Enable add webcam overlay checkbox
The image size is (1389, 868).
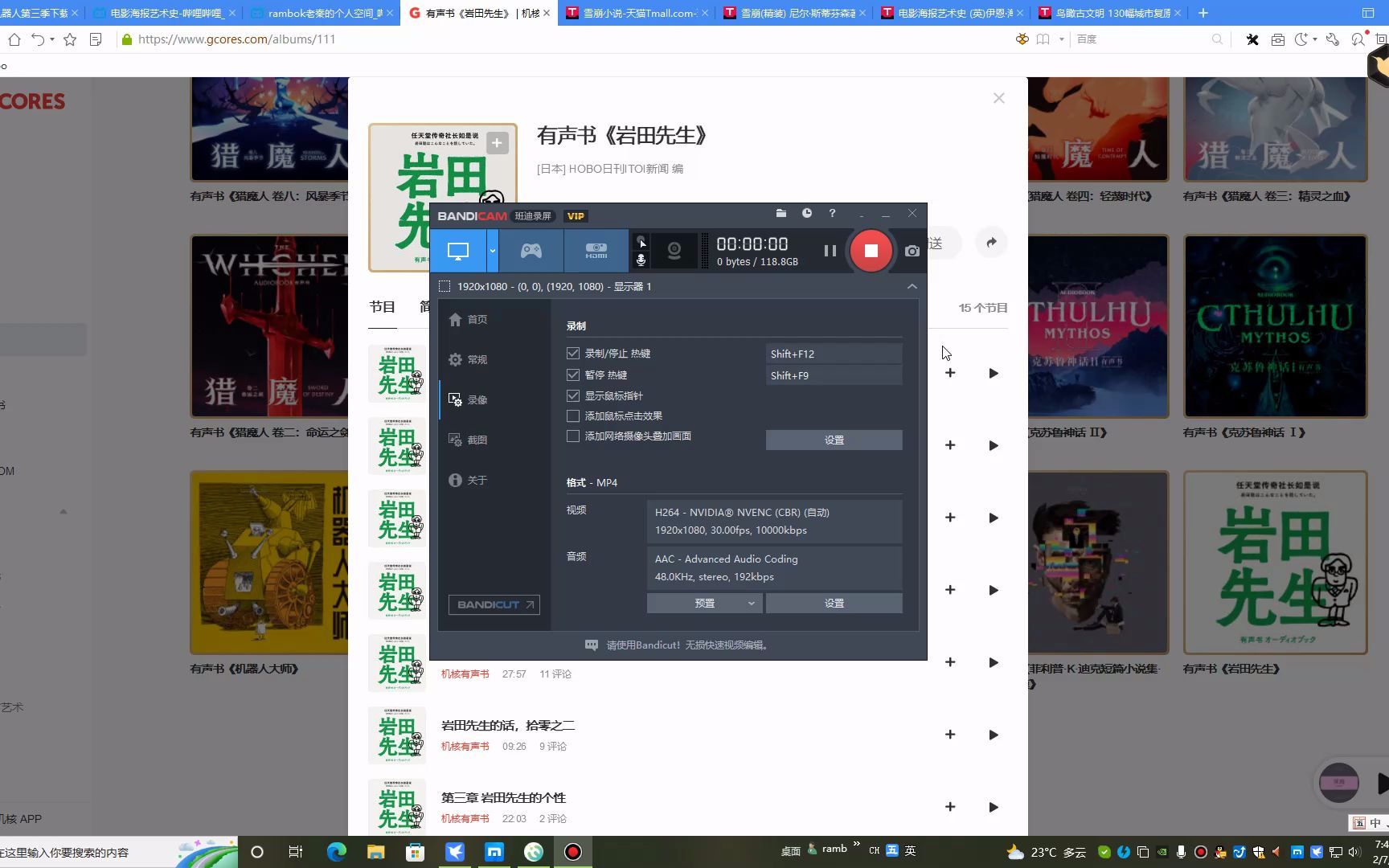pos(573,436)
